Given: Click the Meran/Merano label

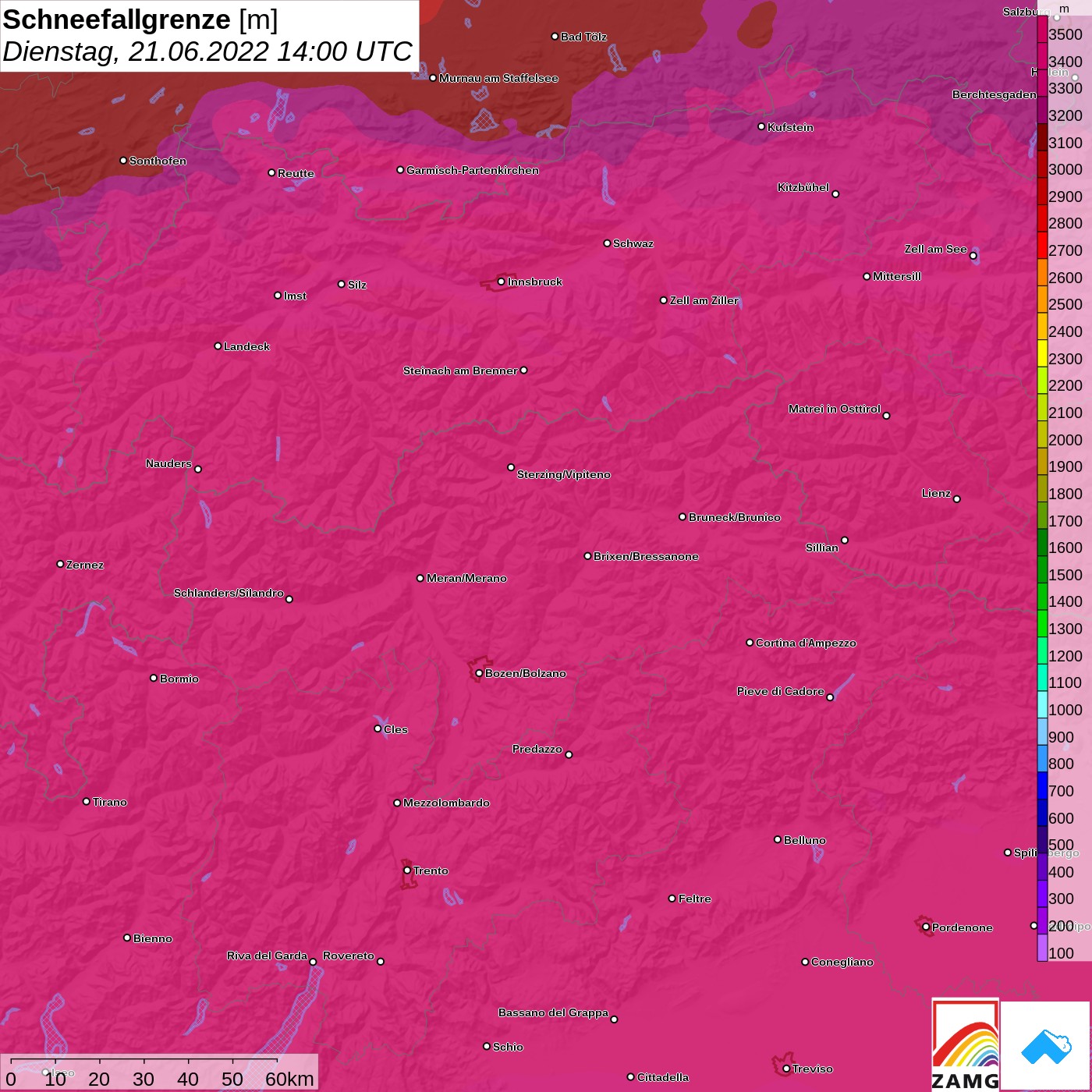Looking at the screenshot, I should (x=466, y=578).
